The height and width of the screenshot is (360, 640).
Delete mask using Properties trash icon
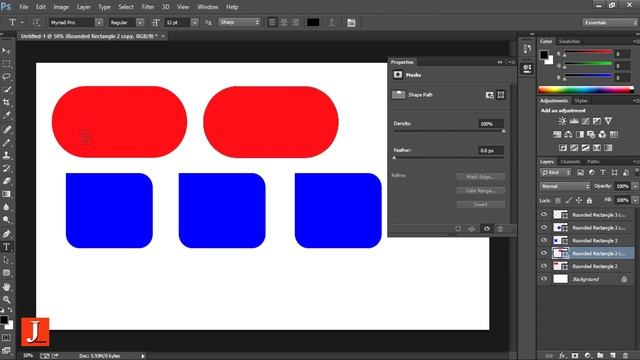coord(500,229)
